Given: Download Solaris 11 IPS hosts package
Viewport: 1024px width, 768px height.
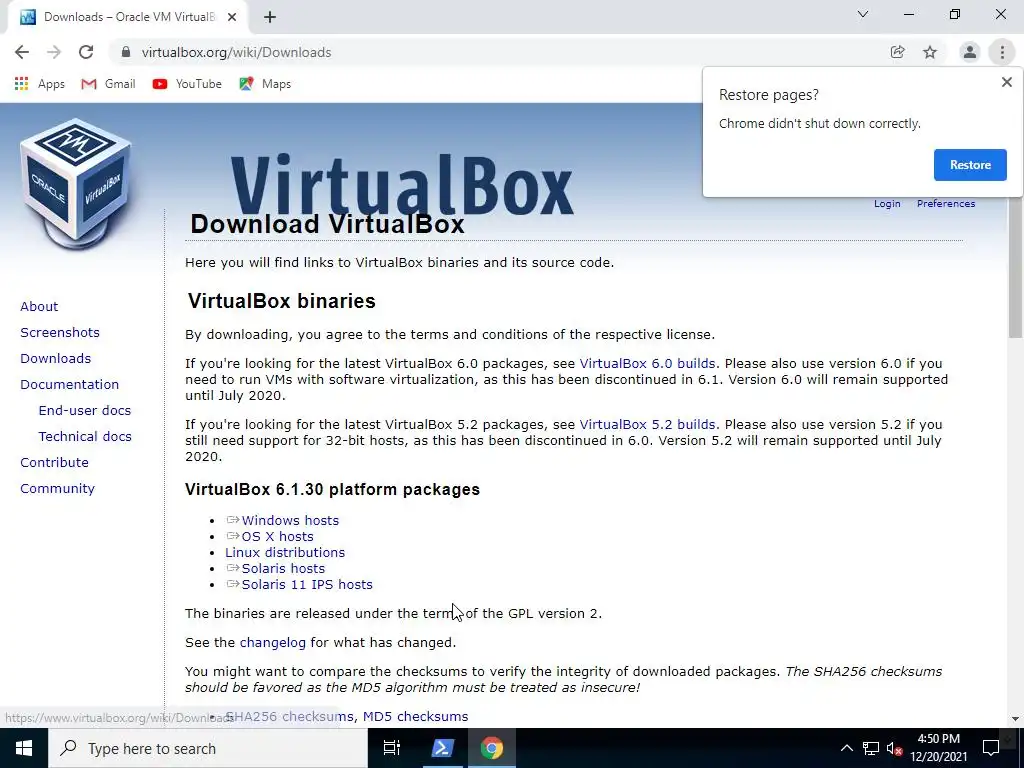Looking at the screenshot, I should (307, 584).
